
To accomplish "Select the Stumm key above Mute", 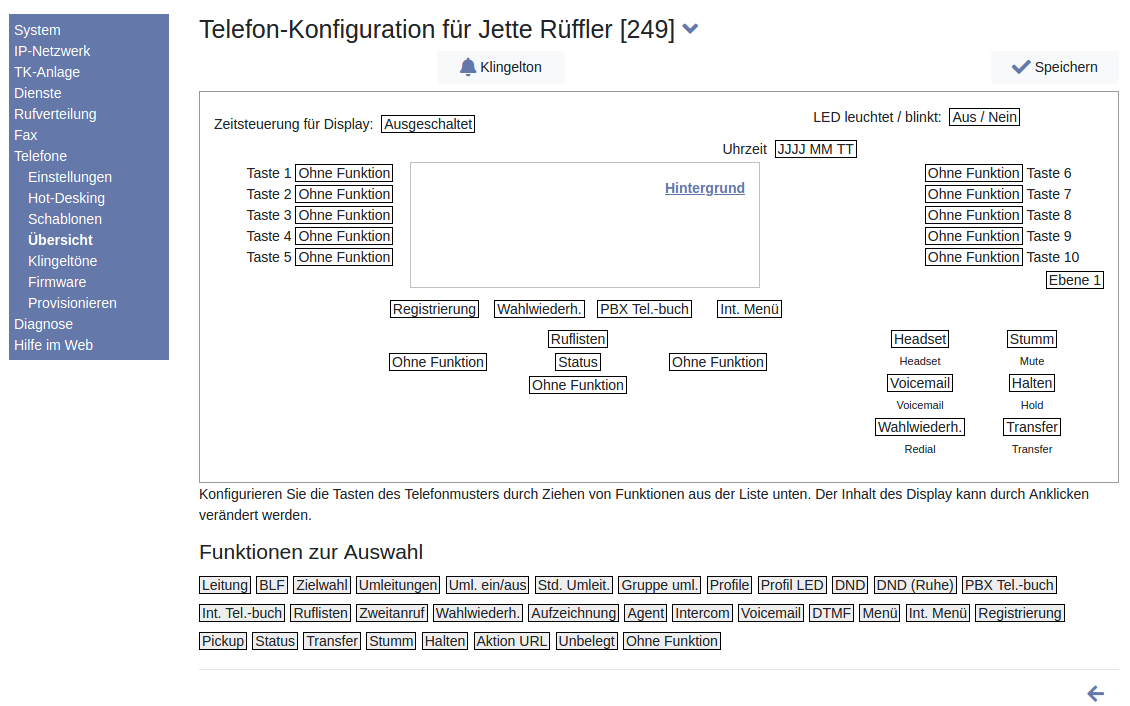I will click(x=1032, y=339).
